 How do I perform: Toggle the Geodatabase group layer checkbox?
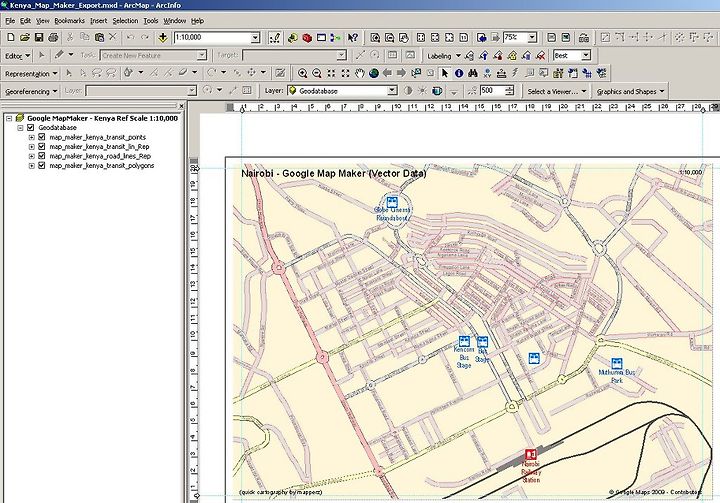point(31,128)
